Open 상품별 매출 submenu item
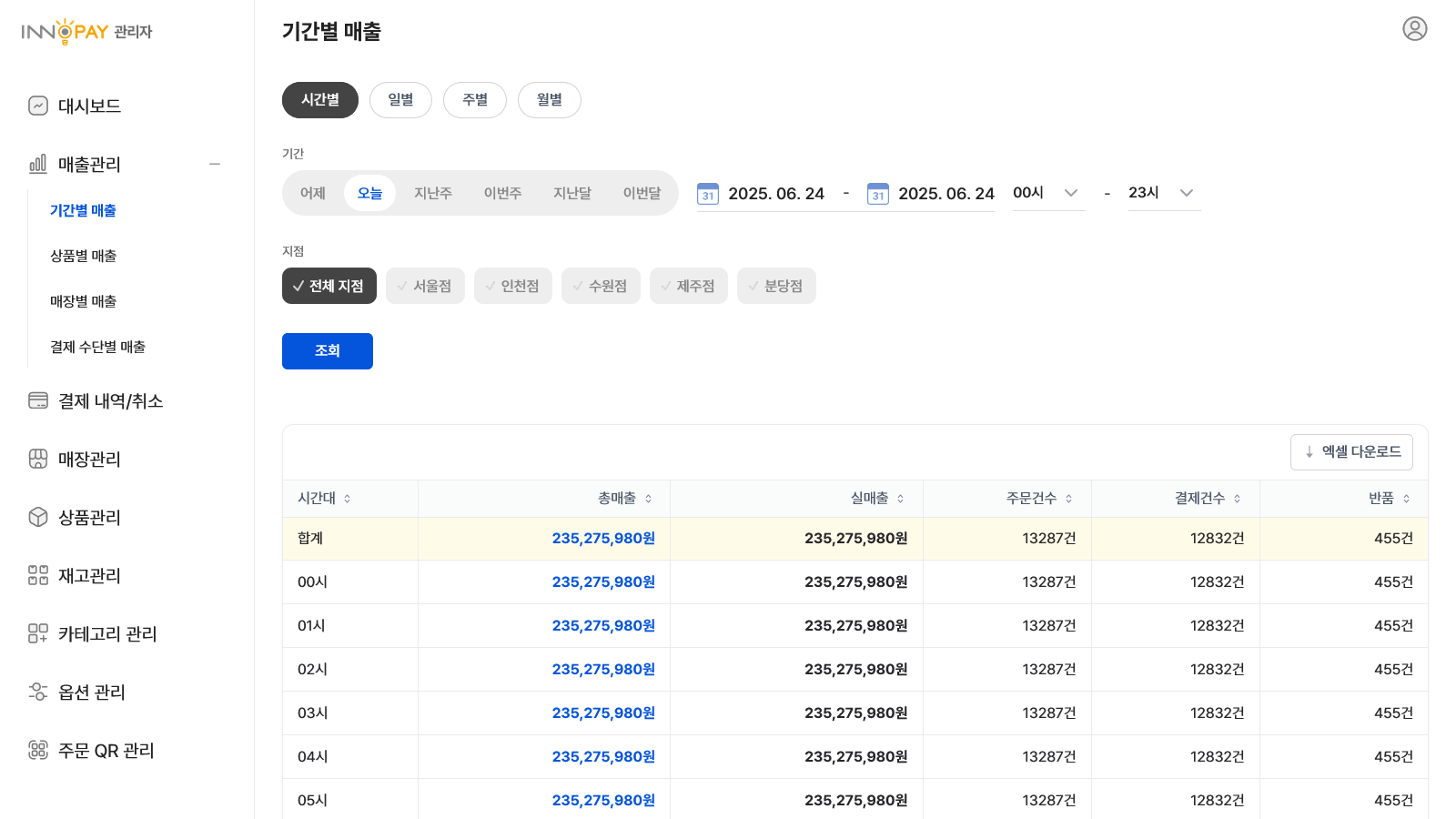This screenshot has width=1456, height=819. point(84,256)
